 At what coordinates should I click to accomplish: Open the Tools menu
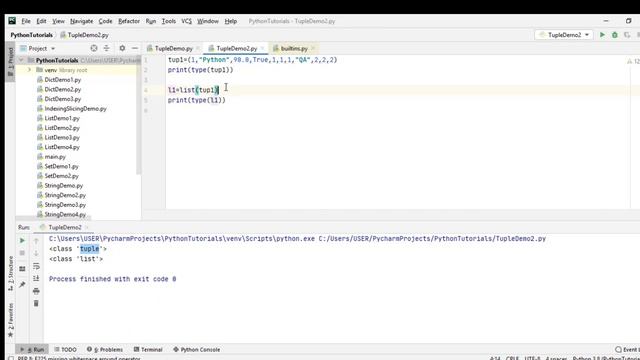(169, 21)
